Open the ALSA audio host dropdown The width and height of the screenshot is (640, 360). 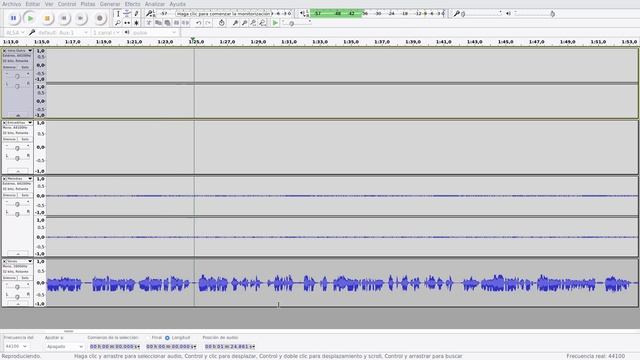[x=15, y=32]
